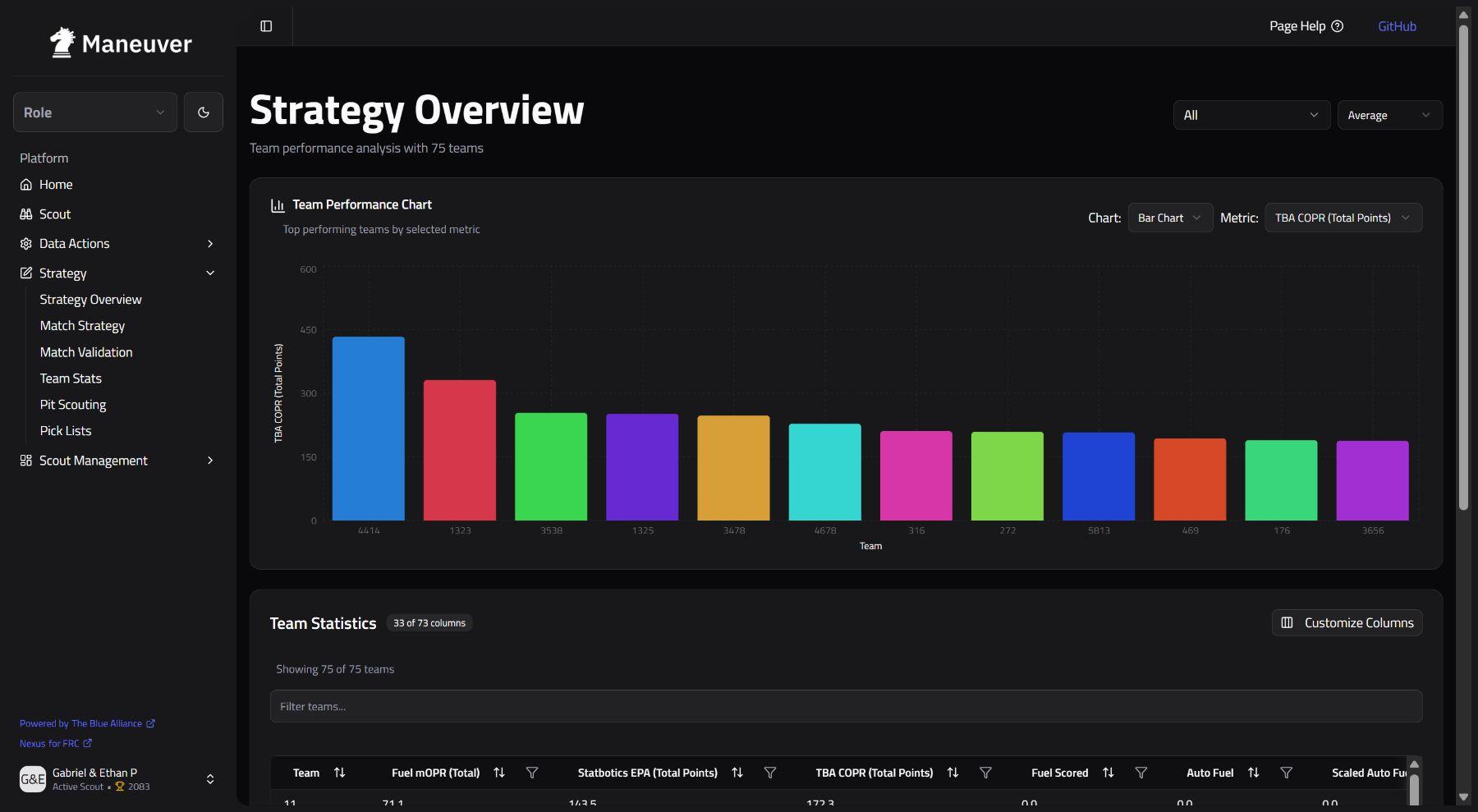The width and height of the screenshot is (1478, 812).
Task: Click the Home house icon
Action: (26, 185)
